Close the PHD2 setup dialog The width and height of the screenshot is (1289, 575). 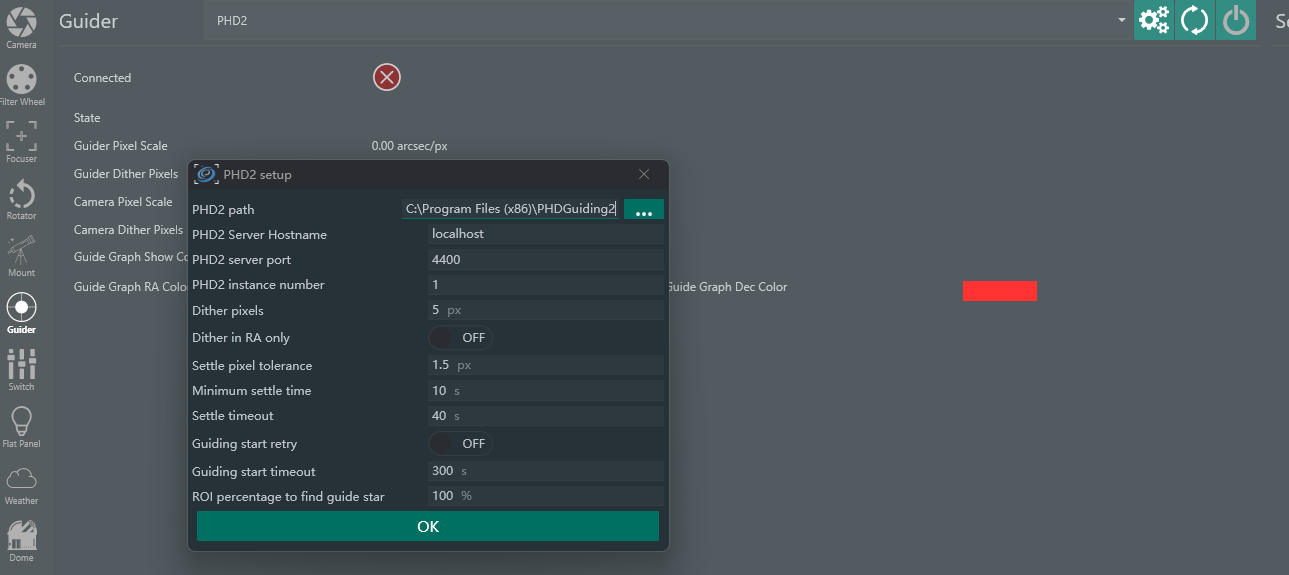tap(644, 174)
